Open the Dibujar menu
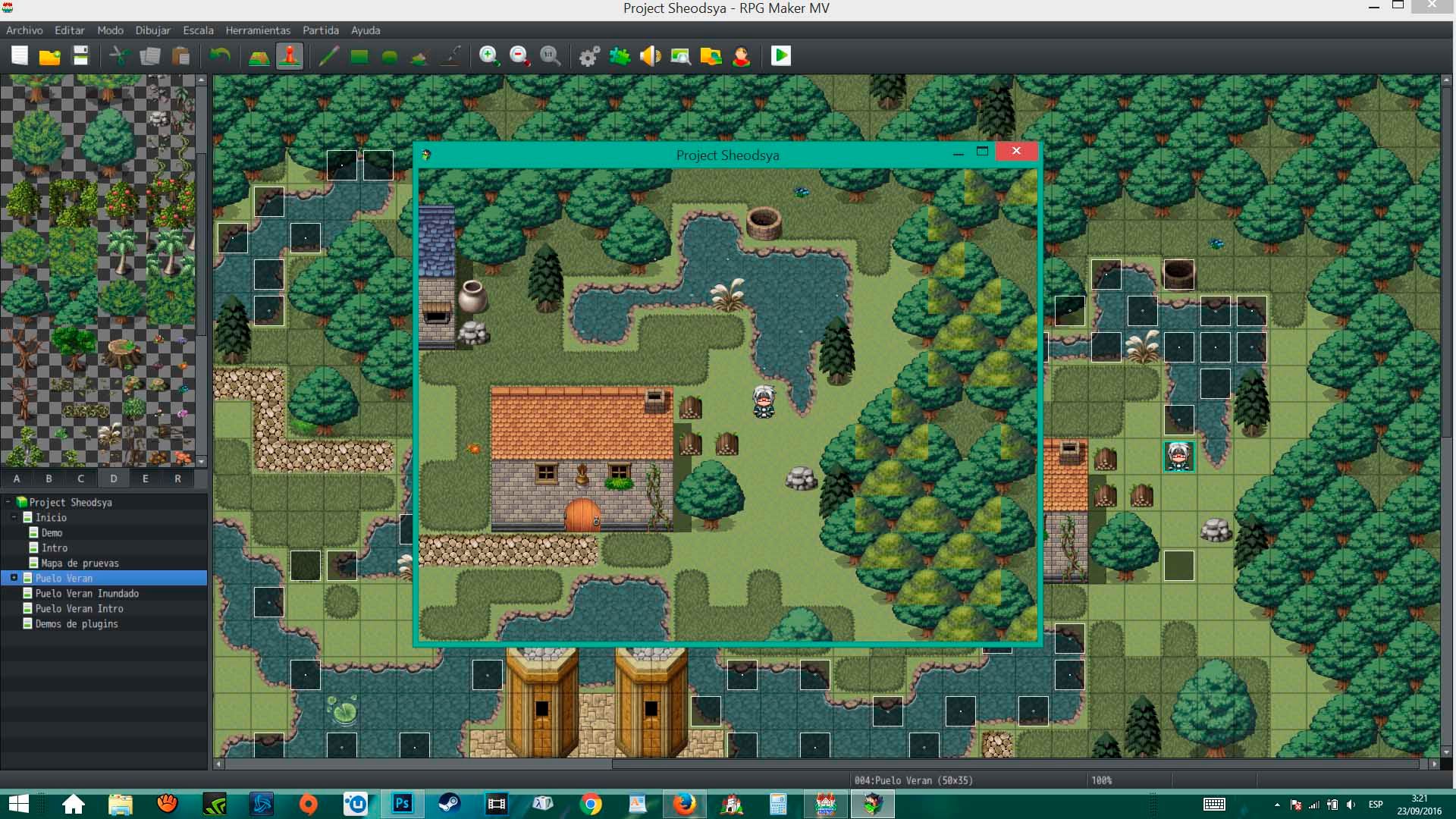 pos(152,30)
